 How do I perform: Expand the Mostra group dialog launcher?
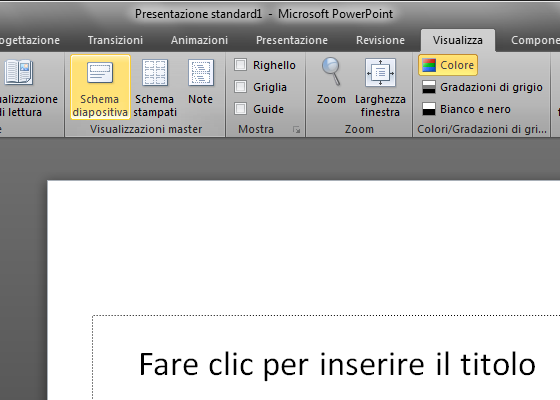pos(296,130)
